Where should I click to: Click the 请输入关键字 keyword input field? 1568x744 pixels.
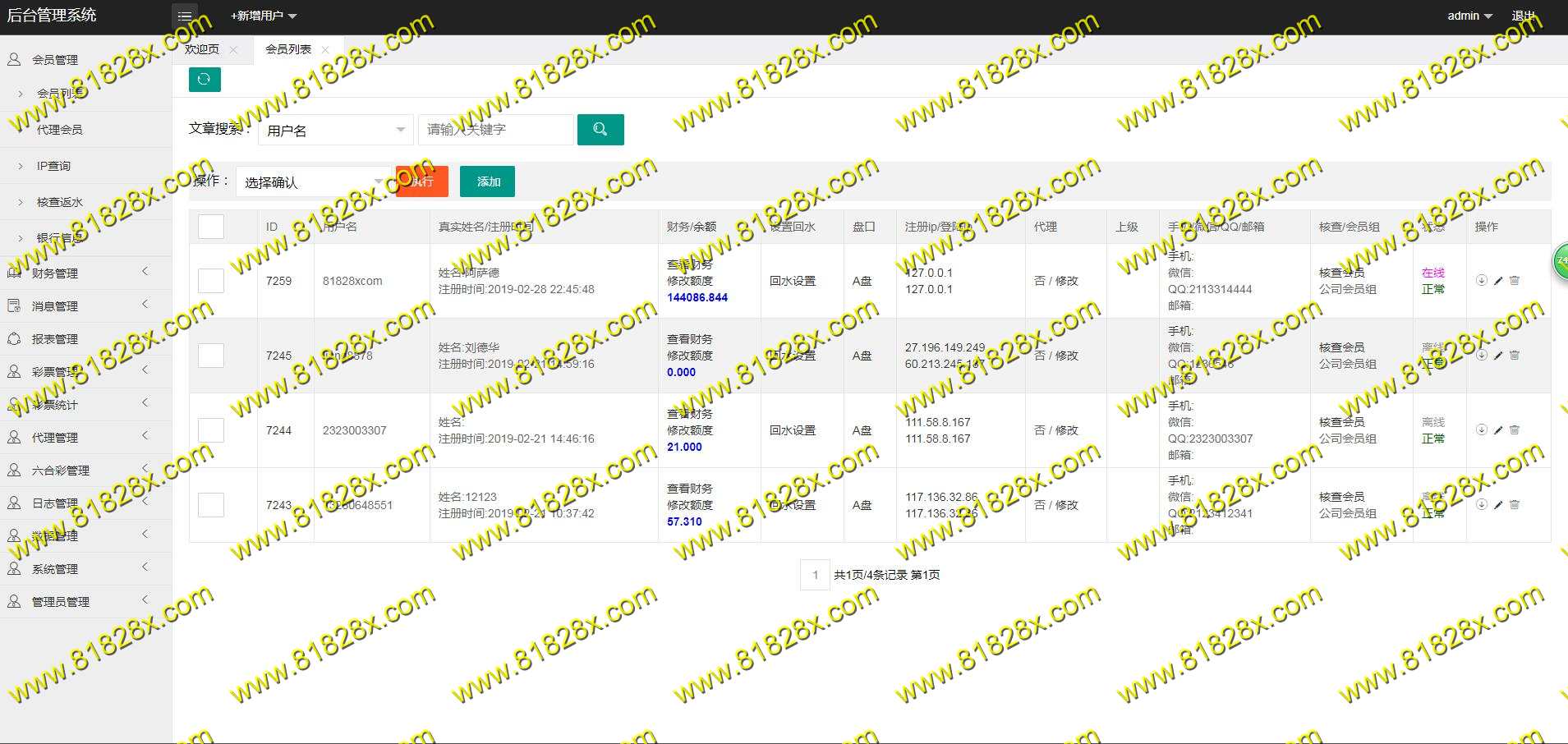click(495, 130)
